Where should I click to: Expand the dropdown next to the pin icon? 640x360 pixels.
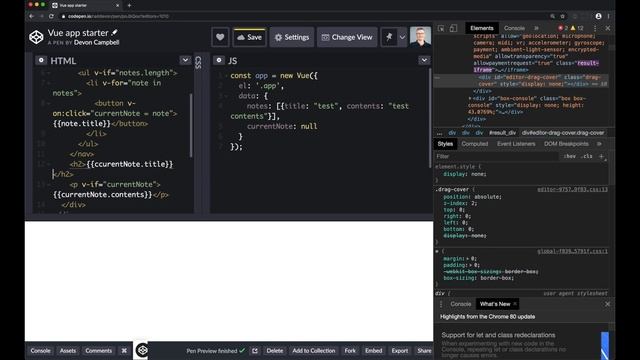[402, 37]
